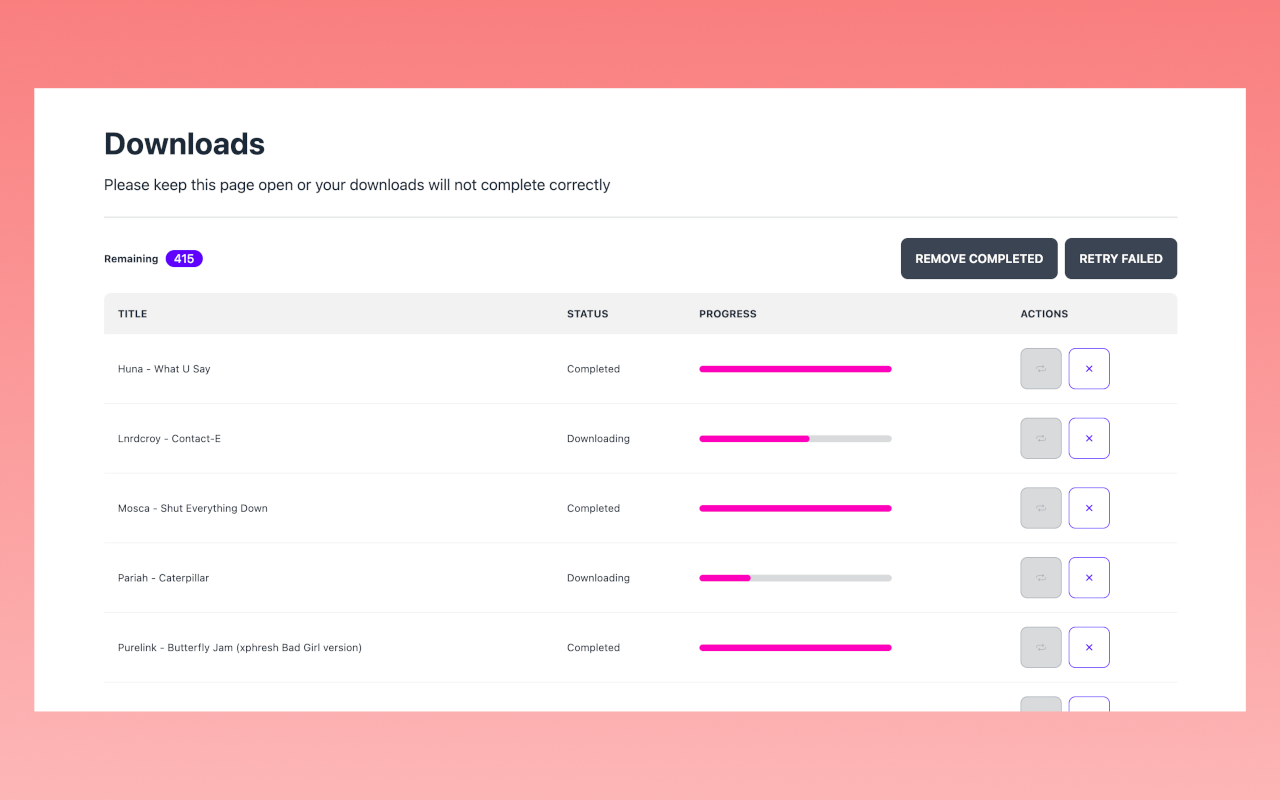
Task: Click retry icon for Purelink - Butterfly Jam
Action: coord(1041,647)
